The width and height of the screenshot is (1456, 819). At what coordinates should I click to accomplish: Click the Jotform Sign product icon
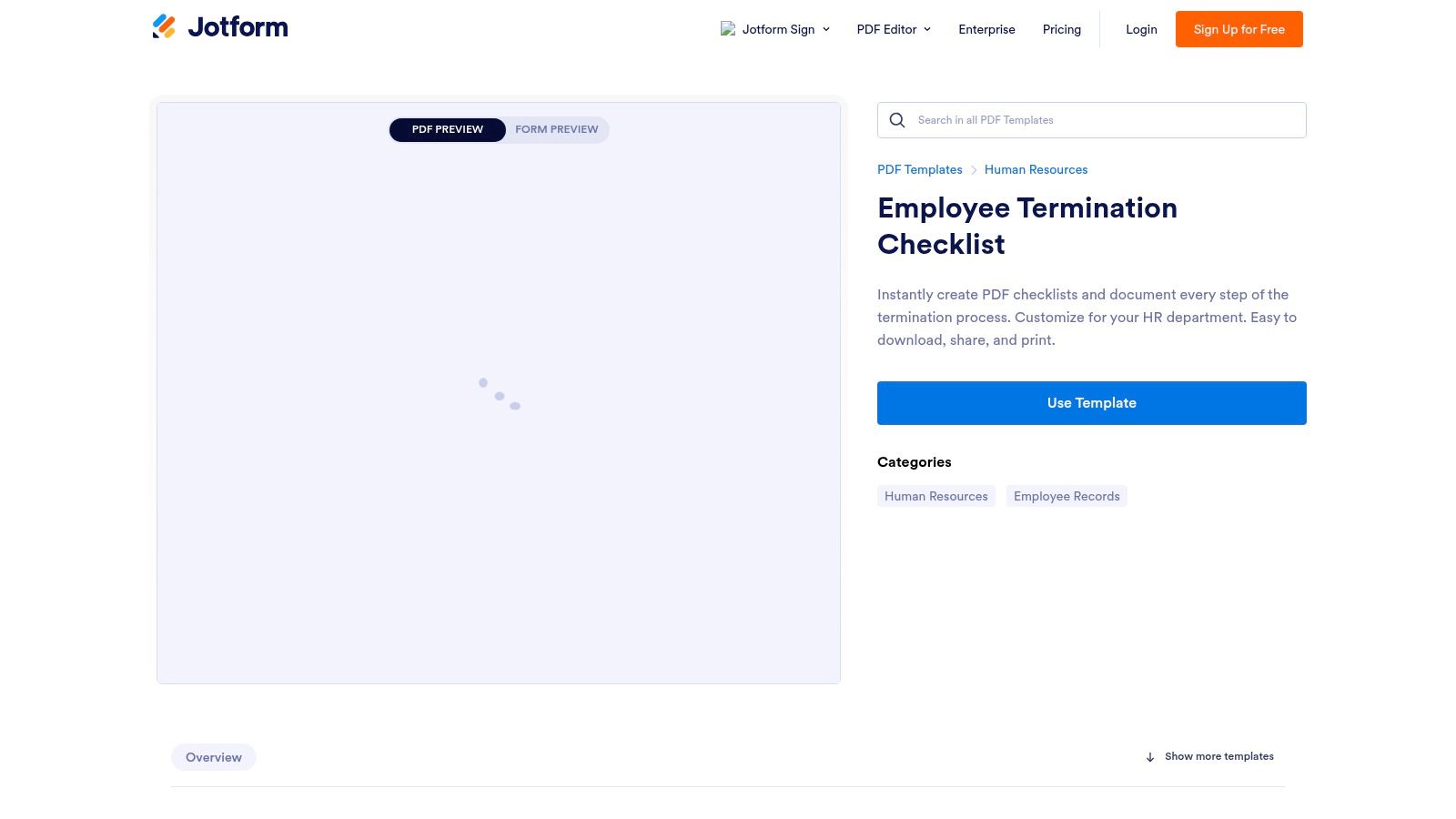728,28
